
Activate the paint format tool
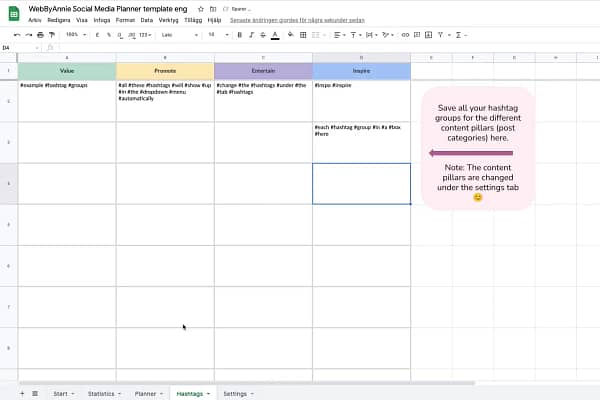pos(52,35)
